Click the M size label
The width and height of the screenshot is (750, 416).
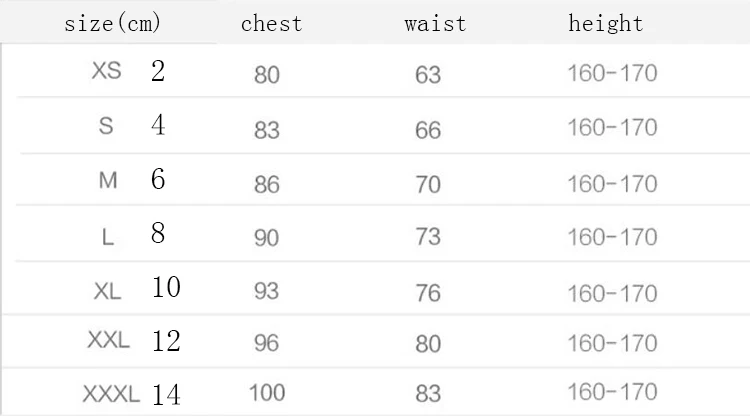(108, 181)
